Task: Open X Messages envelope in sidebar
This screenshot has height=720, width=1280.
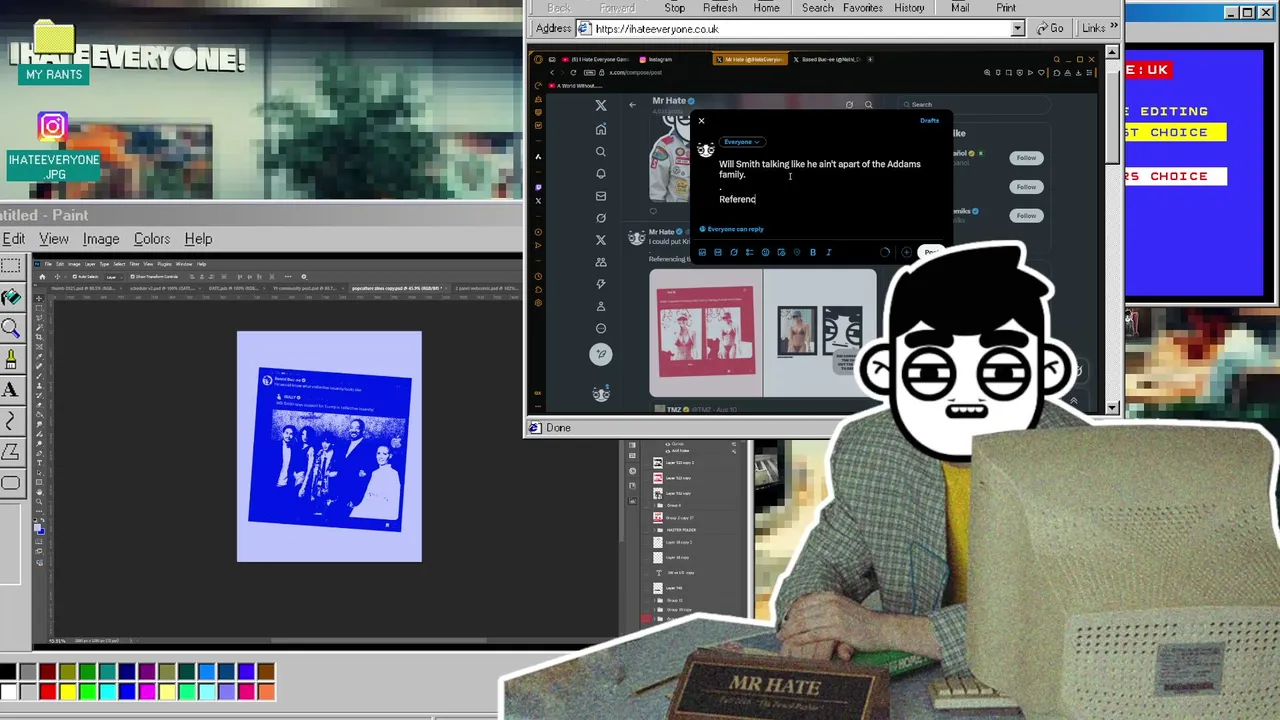Action: click(x=601, y=196)
